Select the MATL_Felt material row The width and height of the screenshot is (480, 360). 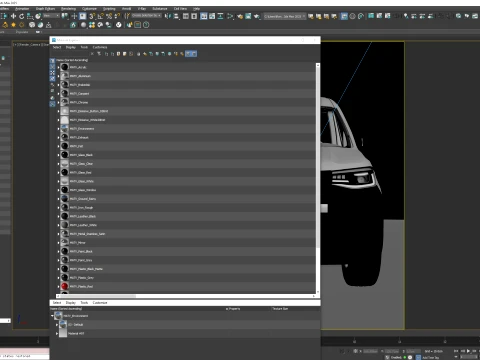tap(186, 146)
